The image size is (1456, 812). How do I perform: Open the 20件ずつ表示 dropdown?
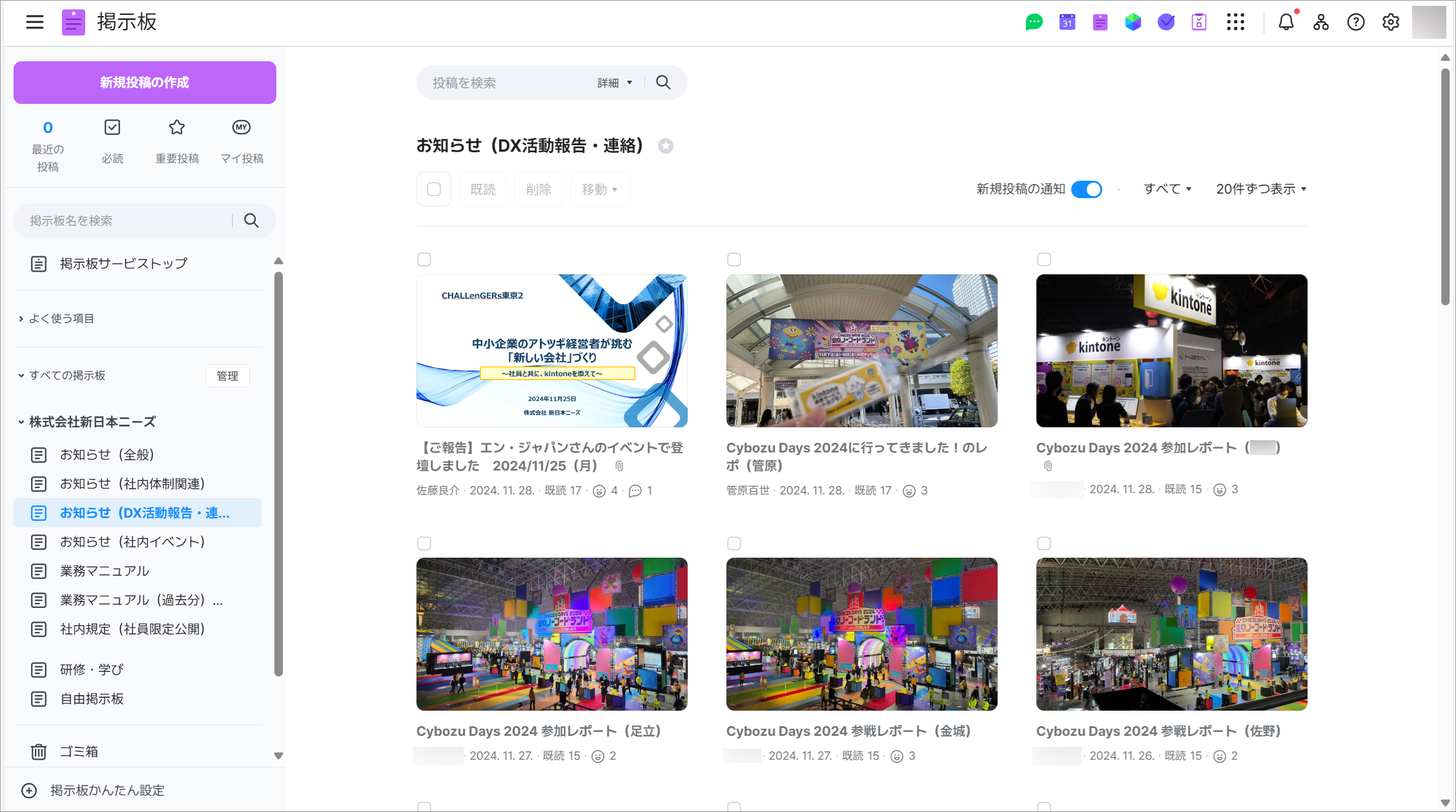pyautogui.click(x=1261, y=189)
